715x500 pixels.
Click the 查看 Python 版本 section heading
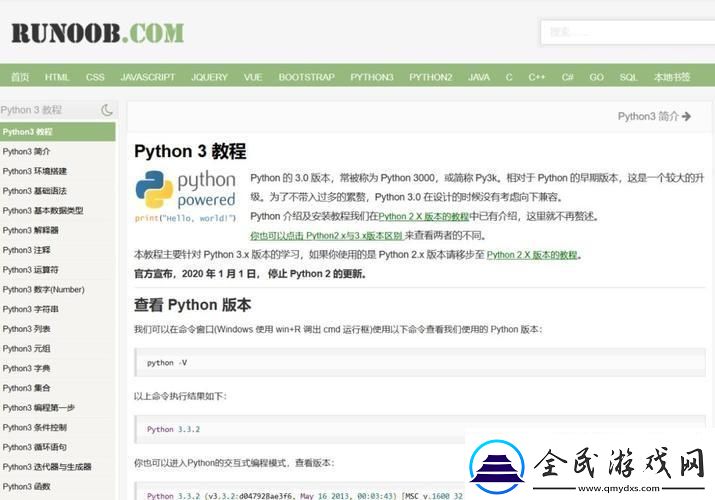tap(192, 304)
